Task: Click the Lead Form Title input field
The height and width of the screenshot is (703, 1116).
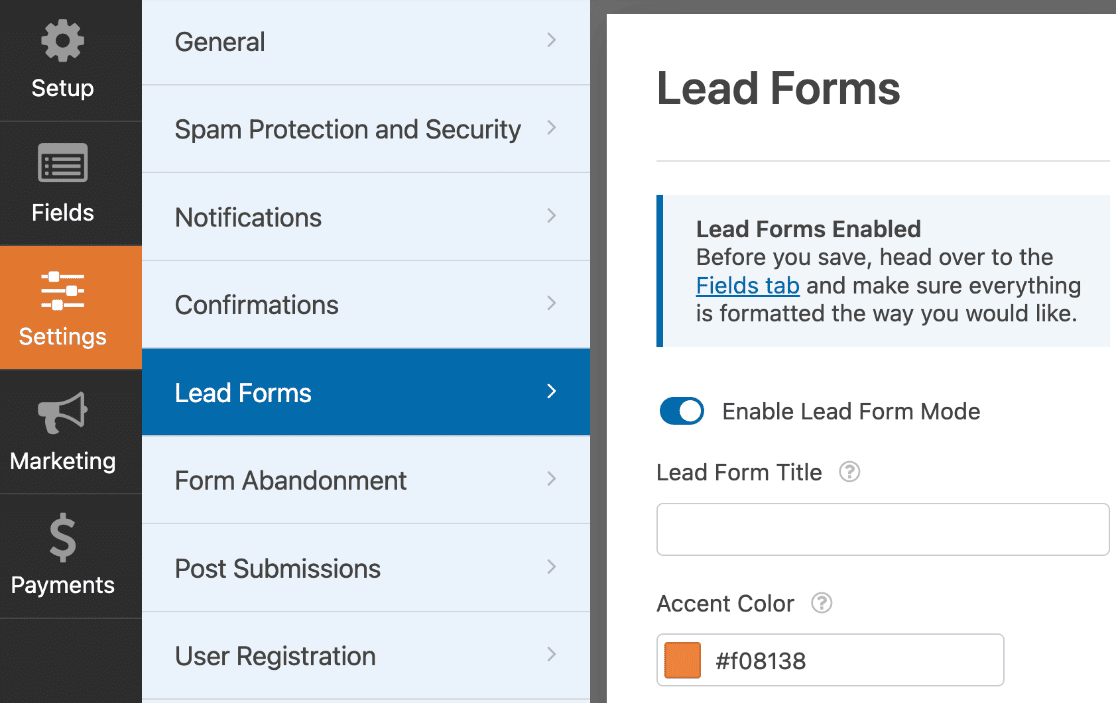Action: pos(882,529)
